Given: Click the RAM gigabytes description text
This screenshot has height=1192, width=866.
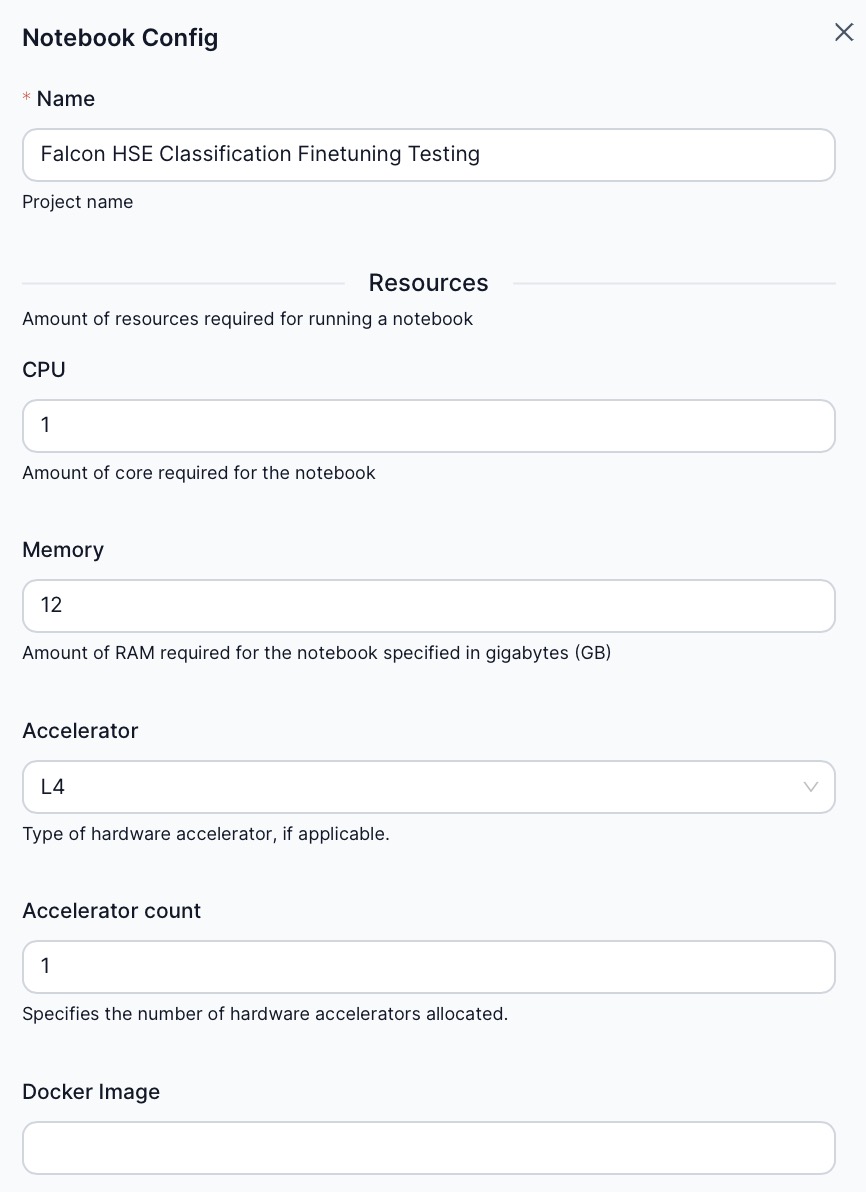Looking at the screenshot, I should [317, 652].
